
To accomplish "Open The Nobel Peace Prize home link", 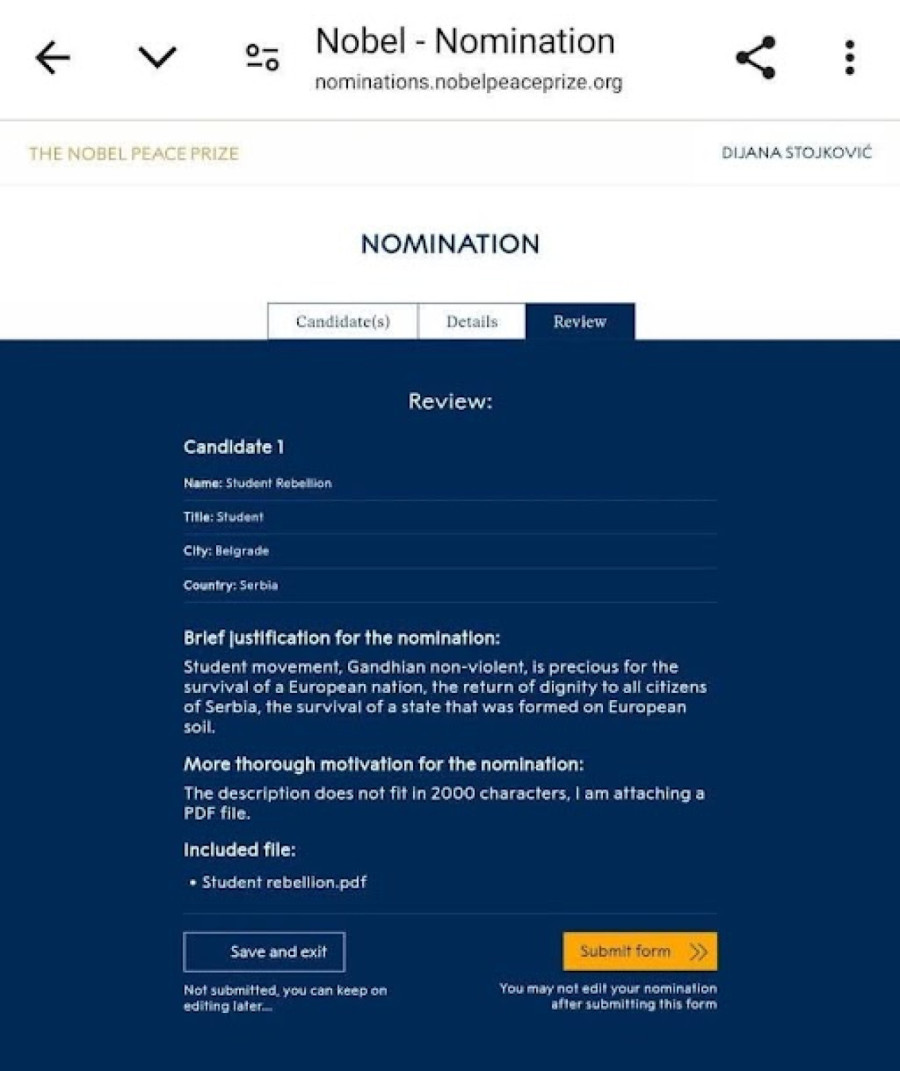I will click(x=133, y=153).
